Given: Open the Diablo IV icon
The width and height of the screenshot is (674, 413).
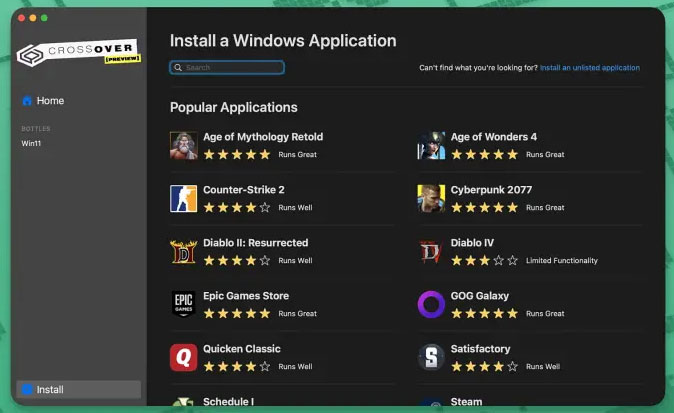Looking at the screenshot, I should (x=431, y=251).
